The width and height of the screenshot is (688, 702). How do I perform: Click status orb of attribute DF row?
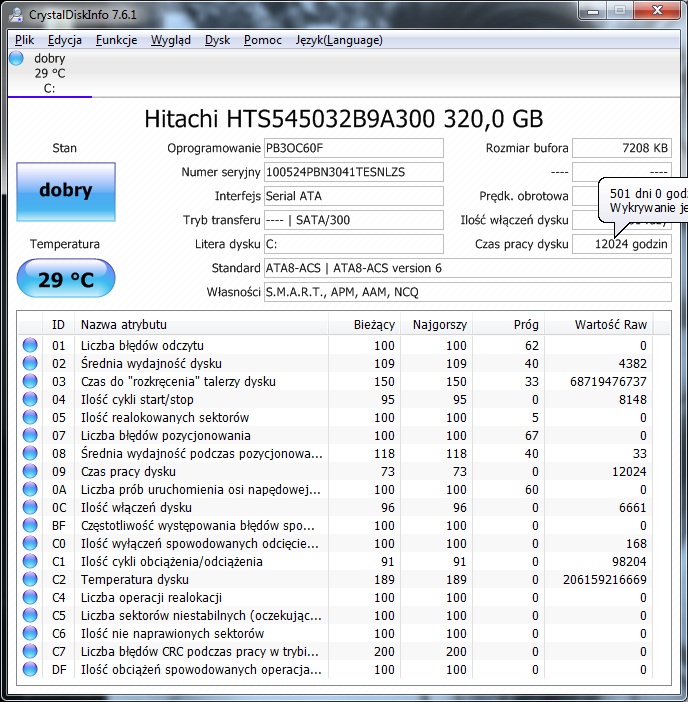(x=30, y=669)
